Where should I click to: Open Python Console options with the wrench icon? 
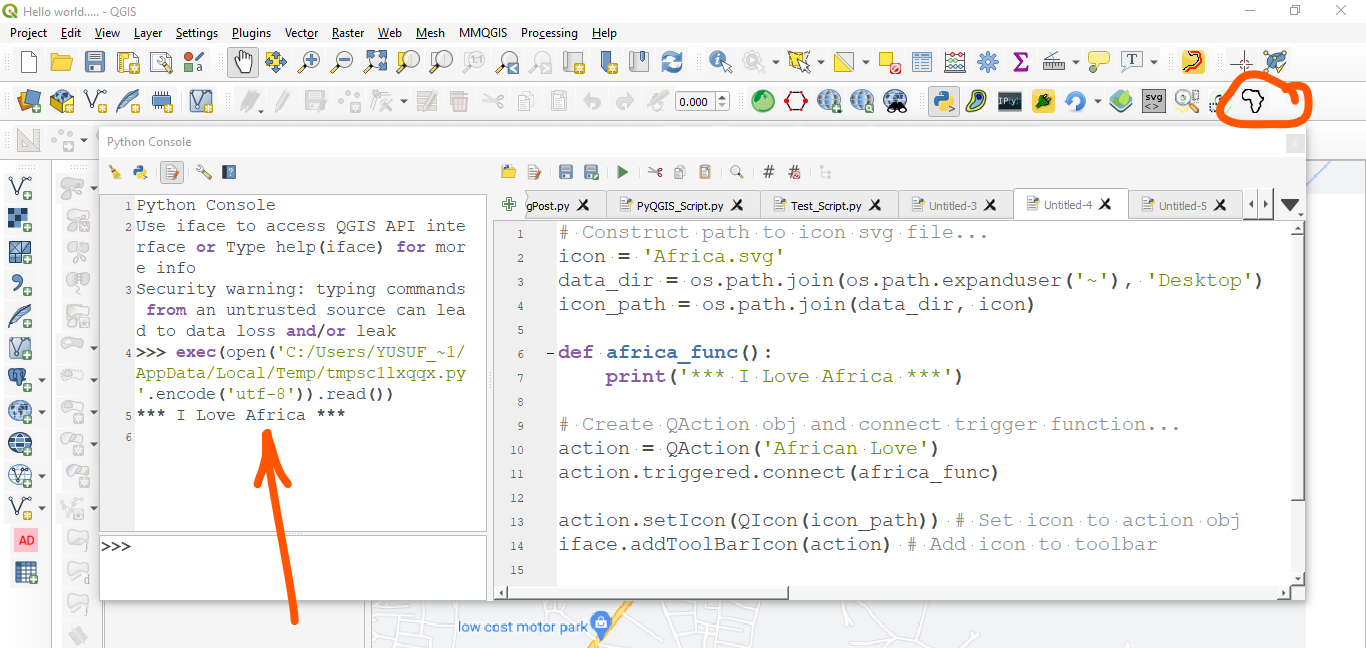point(203,171)
